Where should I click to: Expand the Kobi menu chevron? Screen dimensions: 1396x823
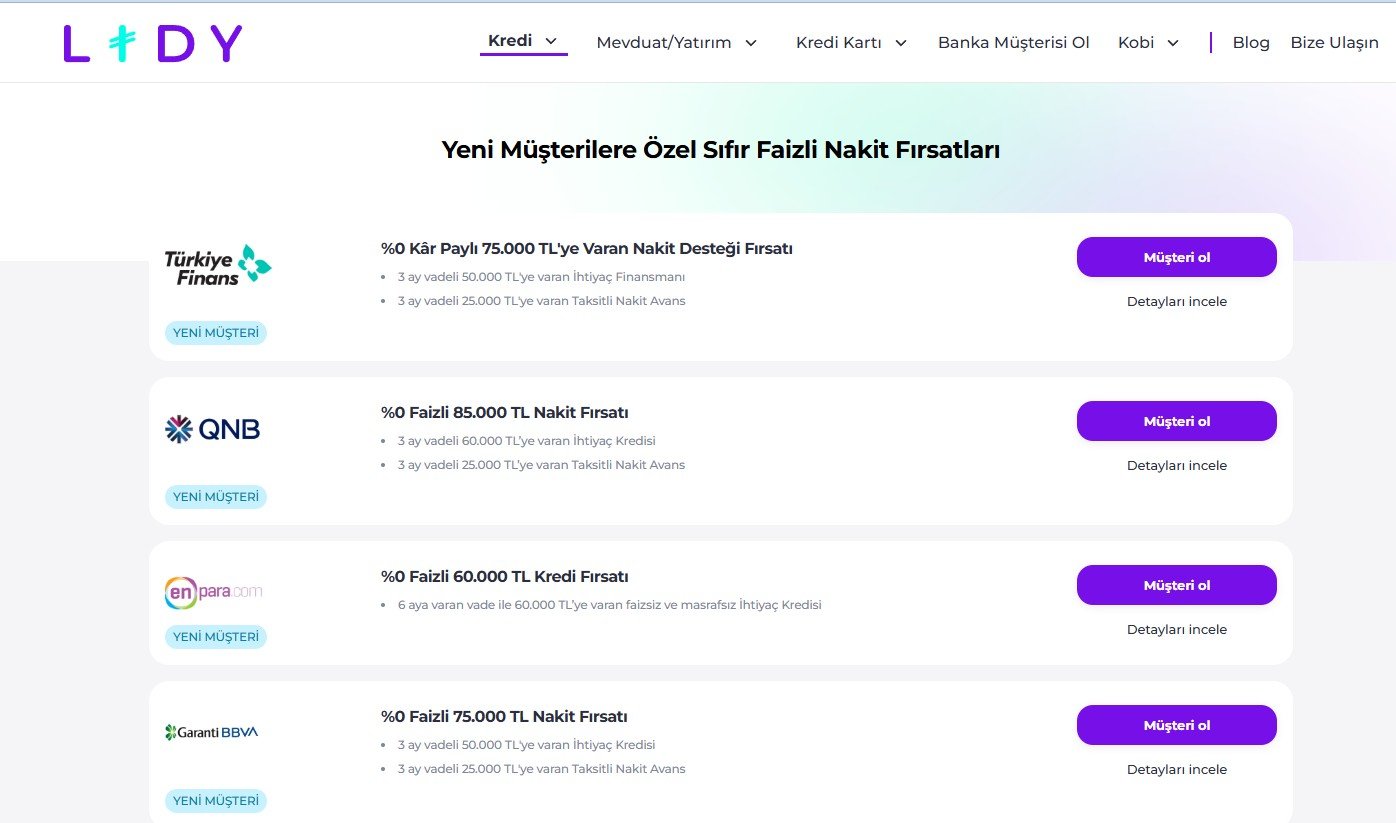pyautogui.click(x=1173, y=43)
